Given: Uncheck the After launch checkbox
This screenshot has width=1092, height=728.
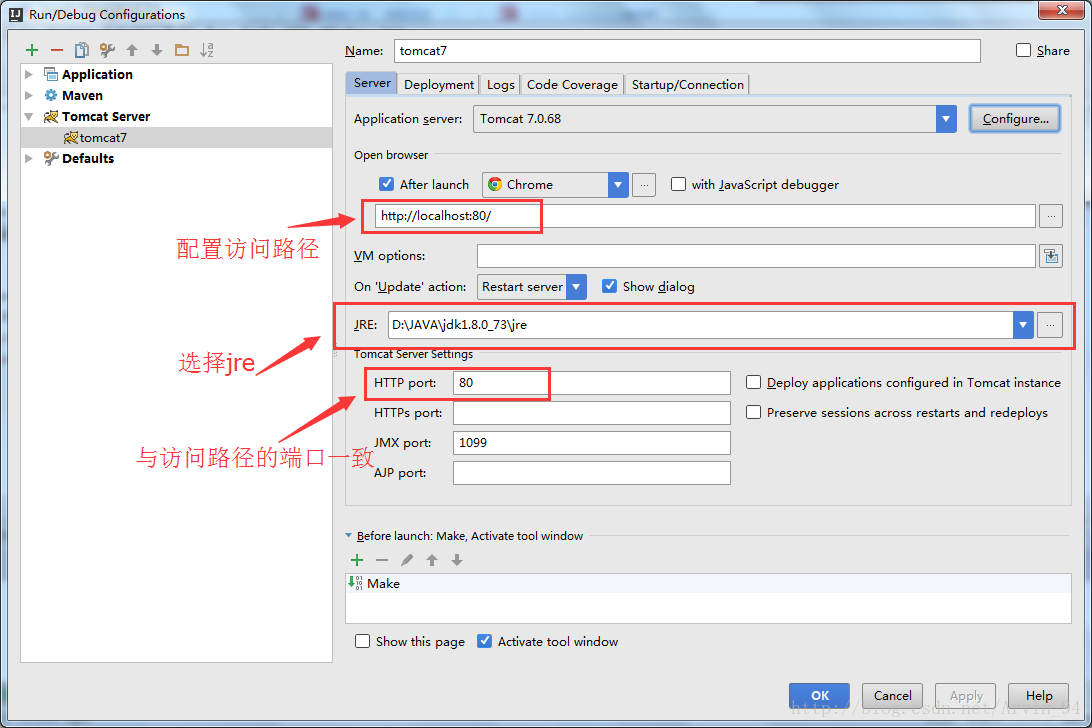Looking at the screenshot, I should point(387,184).
